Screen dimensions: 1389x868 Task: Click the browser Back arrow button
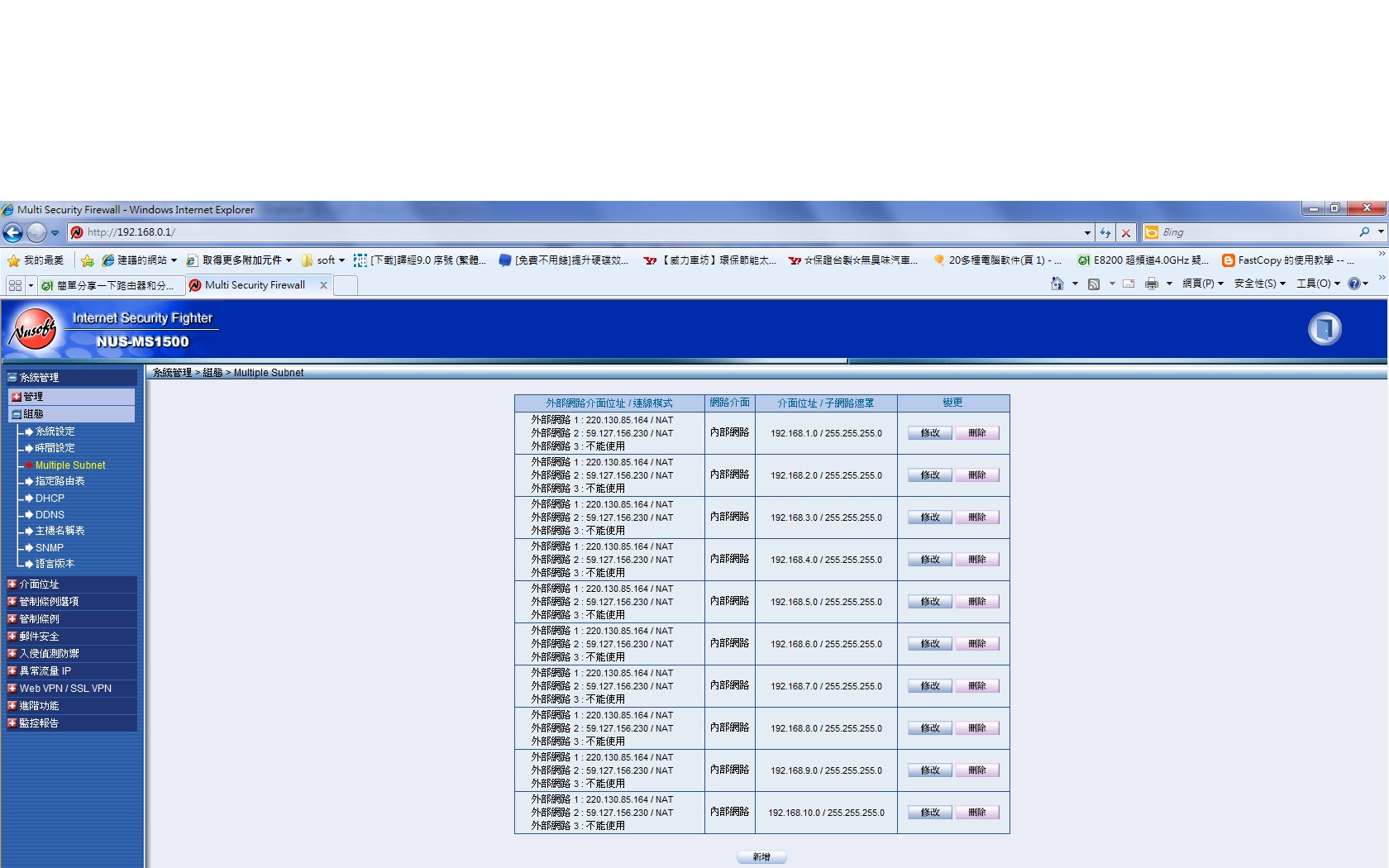12,233
